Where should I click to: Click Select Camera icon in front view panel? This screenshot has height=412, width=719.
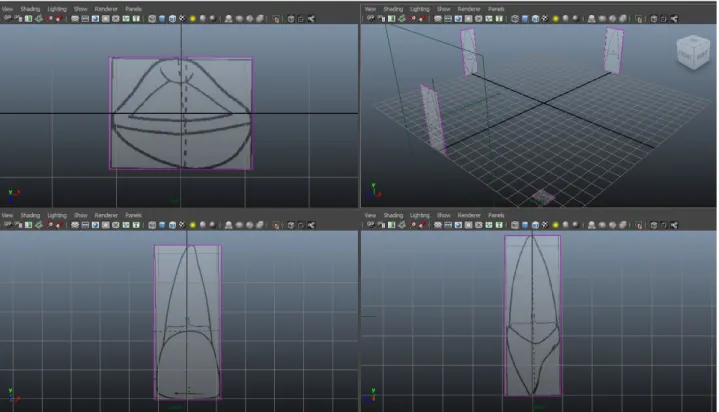click(8, 225)
